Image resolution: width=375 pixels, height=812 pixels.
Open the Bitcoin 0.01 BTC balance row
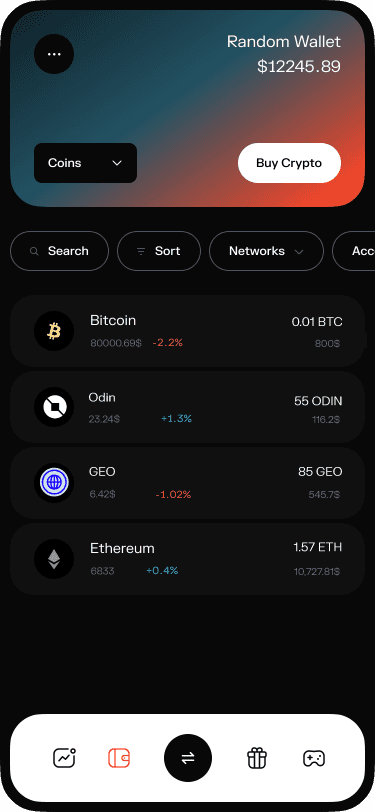point(188,331)
